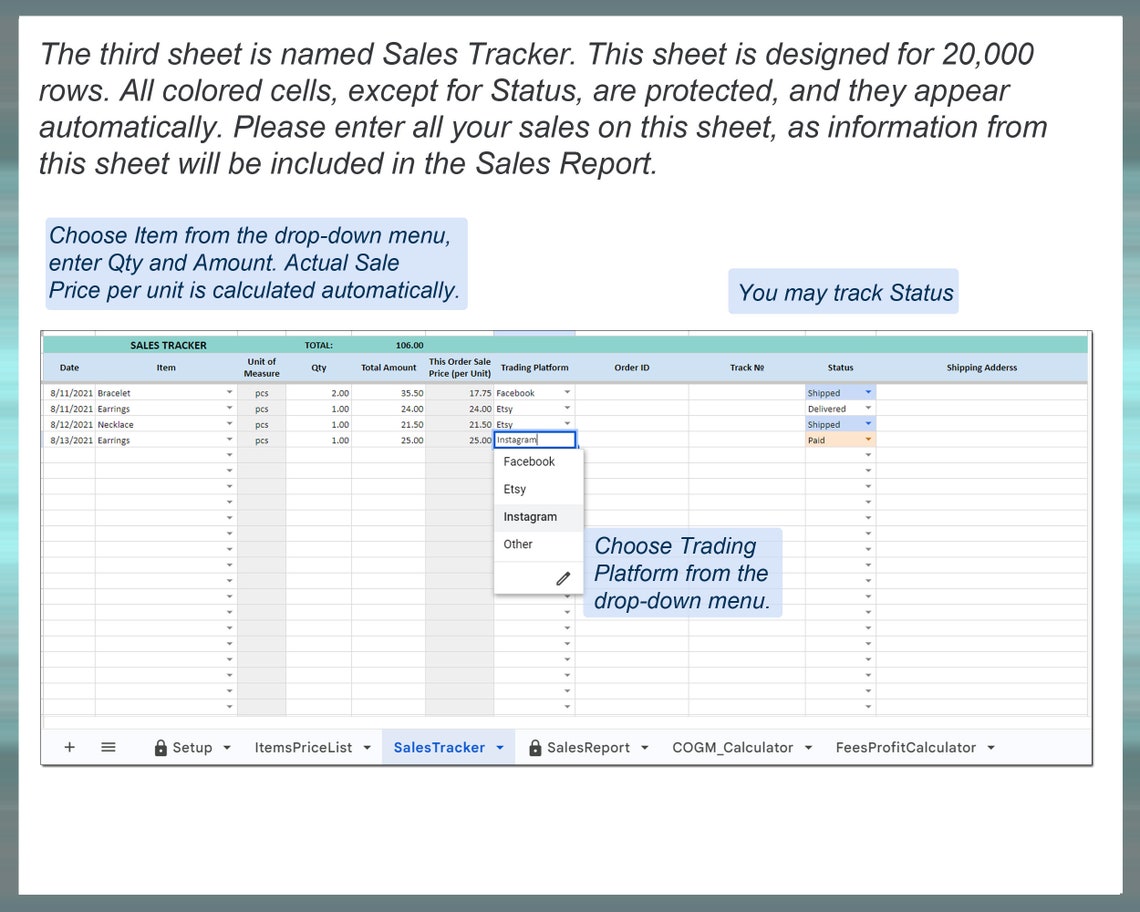The image size is (1140, 912).
Task: Open the Delivered status dropdown
Action: click(x=866, y=408)
